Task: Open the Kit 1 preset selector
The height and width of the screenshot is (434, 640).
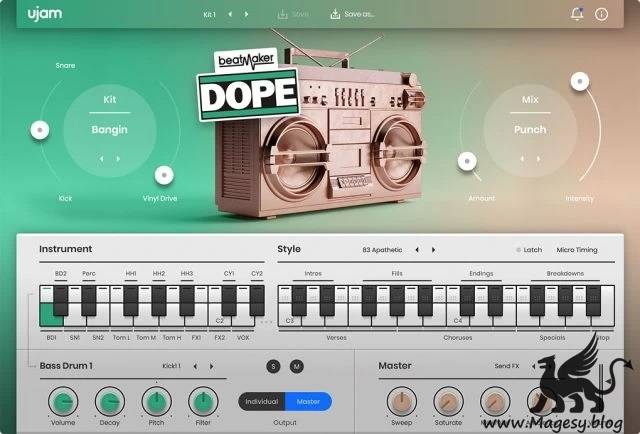Action: [x=210, y=14]
